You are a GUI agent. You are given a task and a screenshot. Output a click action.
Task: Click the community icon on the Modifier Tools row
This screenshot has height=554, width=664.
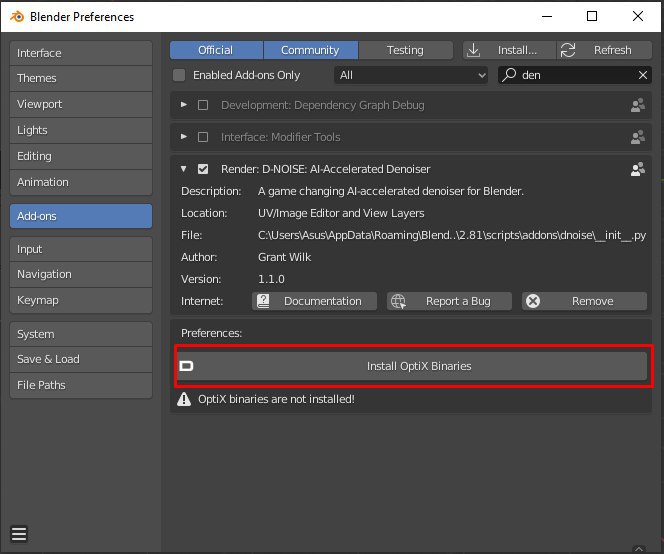tap(638, 137)
